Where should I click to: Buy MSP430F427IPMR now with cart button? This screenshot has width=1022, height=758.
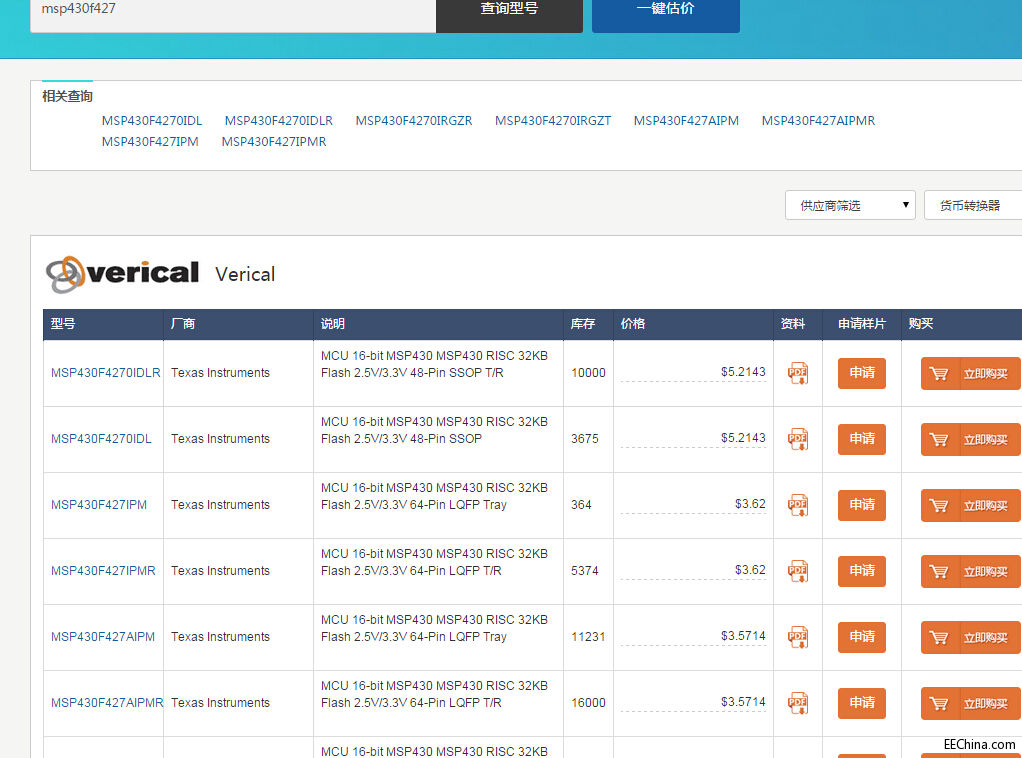click(x=971, y=572)
